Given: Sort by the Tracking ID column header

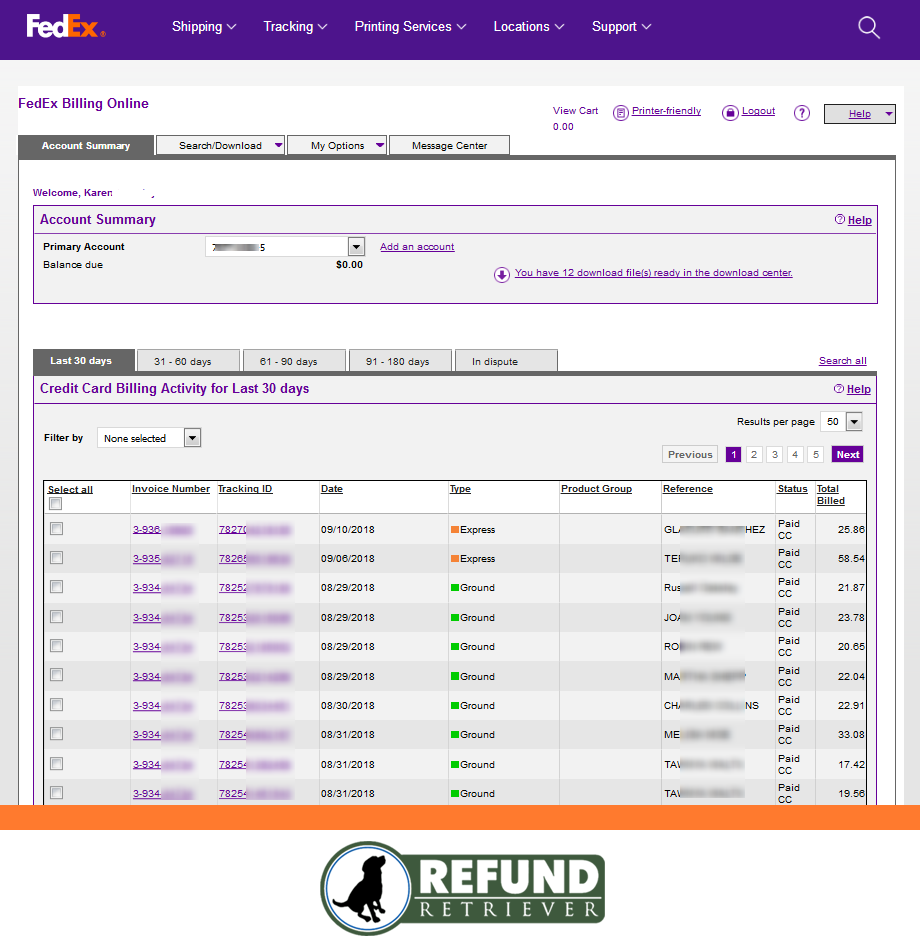Looking at the screenshot, I should [245, 489].
